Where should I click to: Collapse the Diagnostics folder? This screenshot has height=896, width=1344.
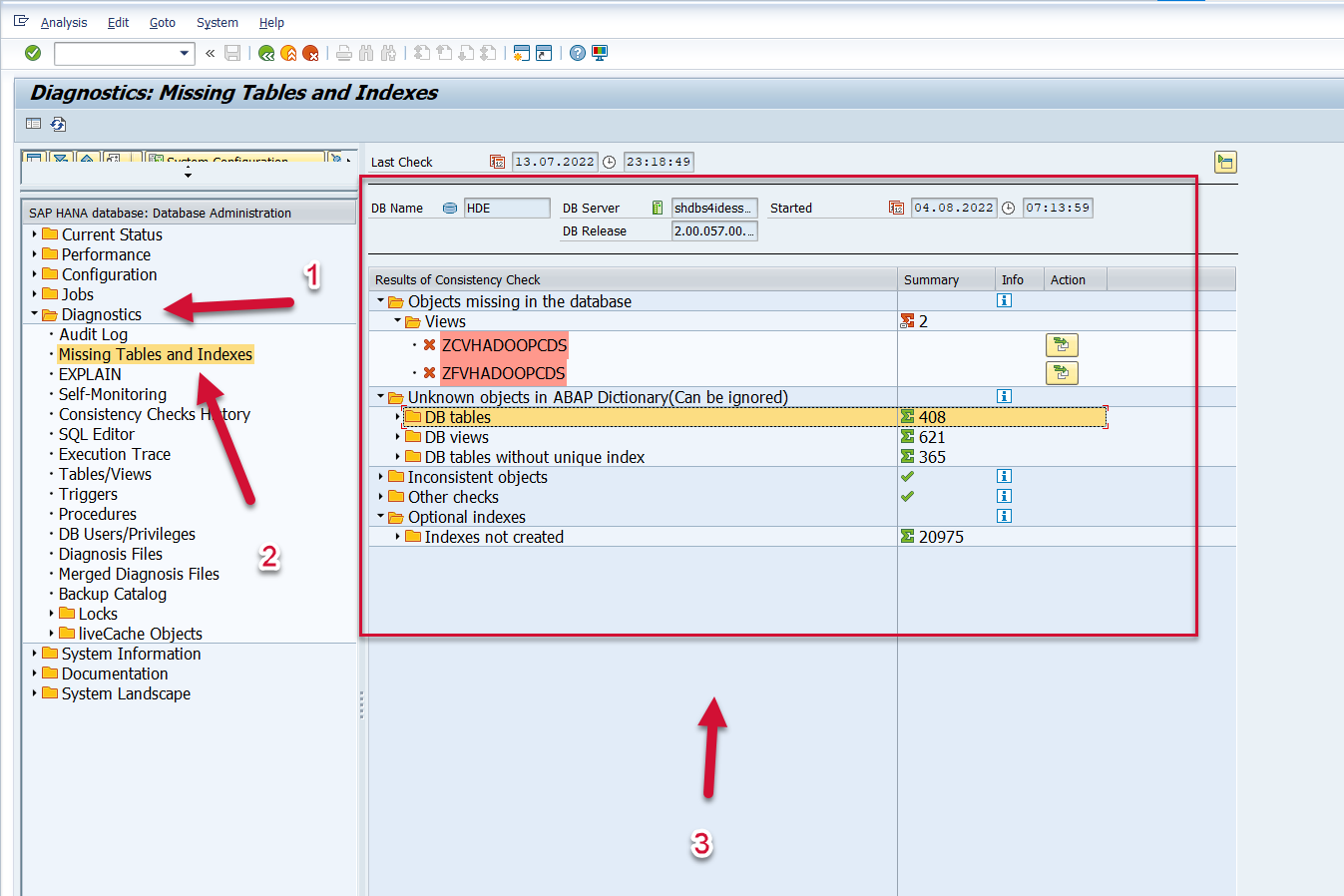35,314
